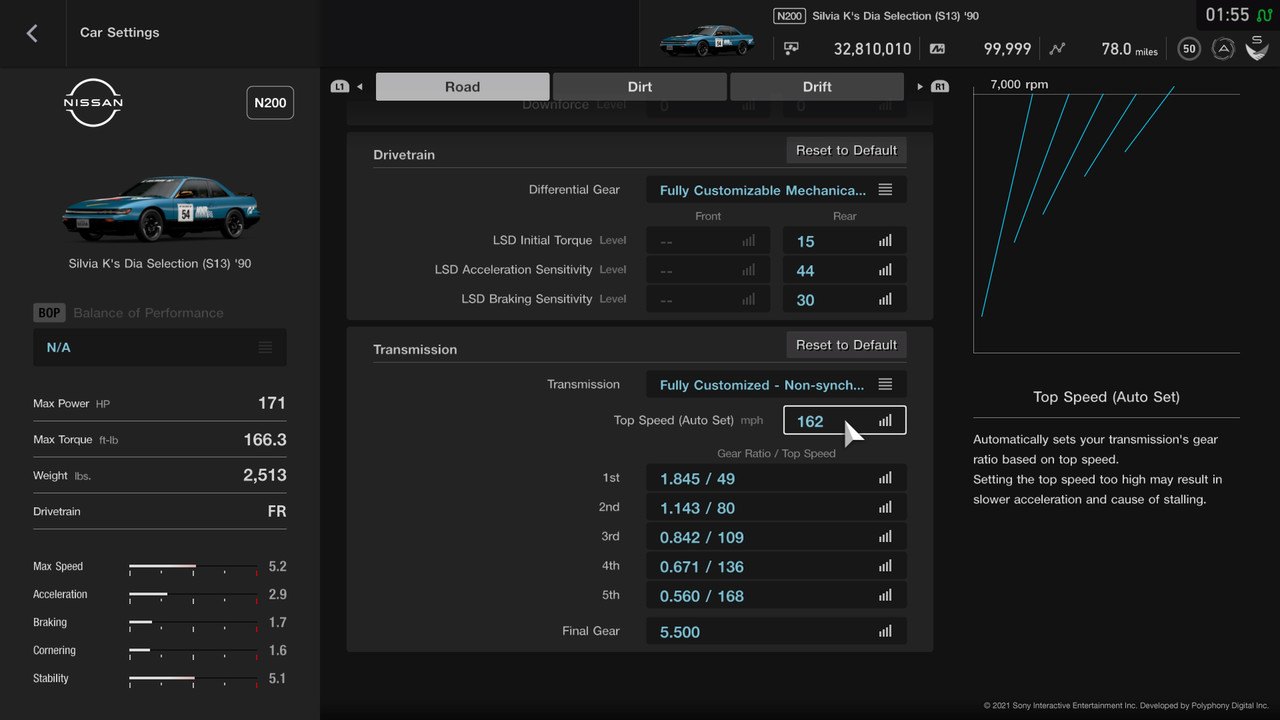Select the Road settings tab

click(462, 87)
